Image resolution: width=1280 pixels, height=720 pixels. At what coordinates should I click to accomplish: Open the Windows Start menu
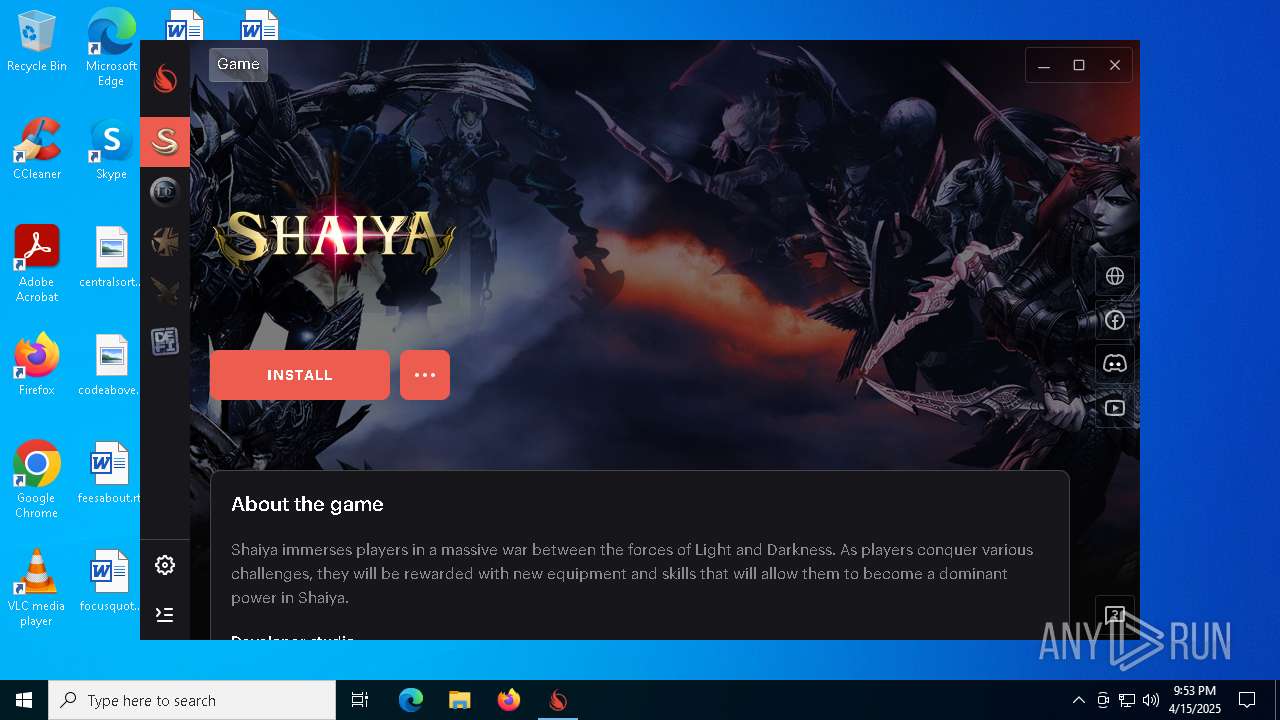[24, 700]
